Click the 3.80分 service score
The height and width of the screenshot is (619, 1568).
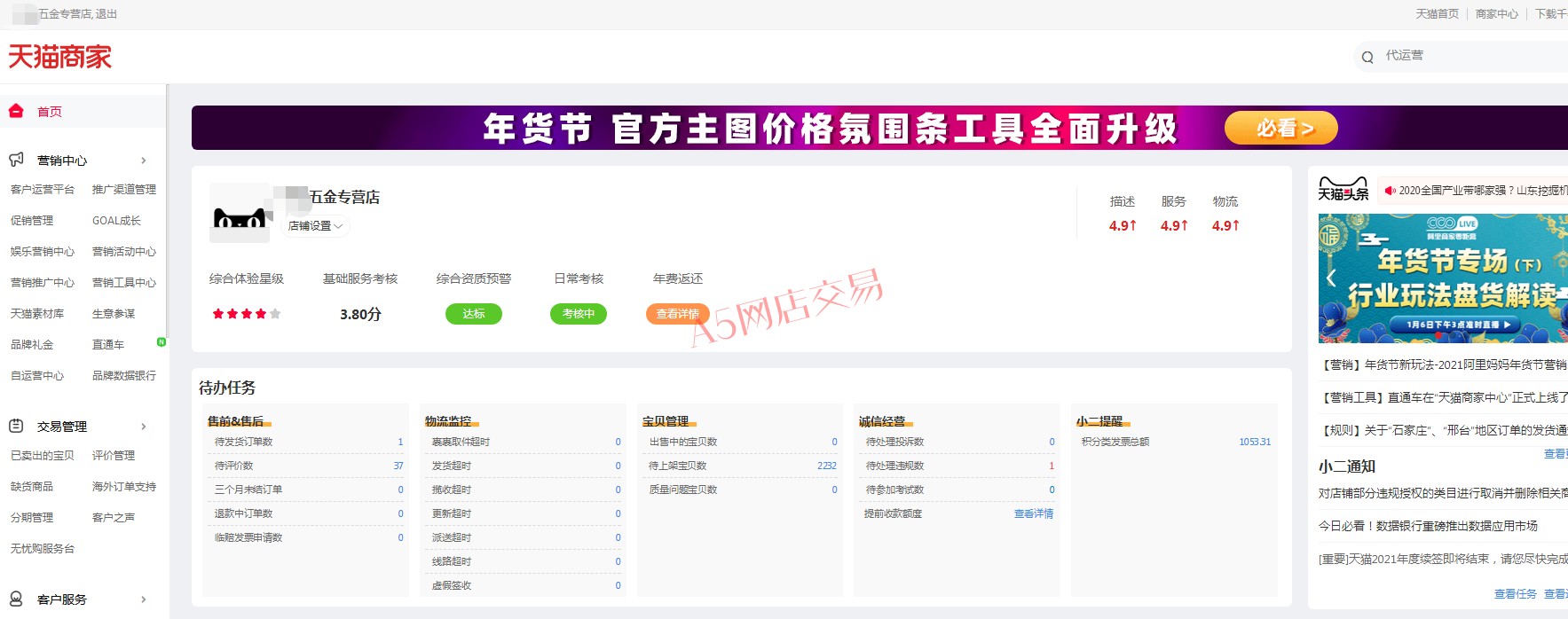[x=360, y=314]
